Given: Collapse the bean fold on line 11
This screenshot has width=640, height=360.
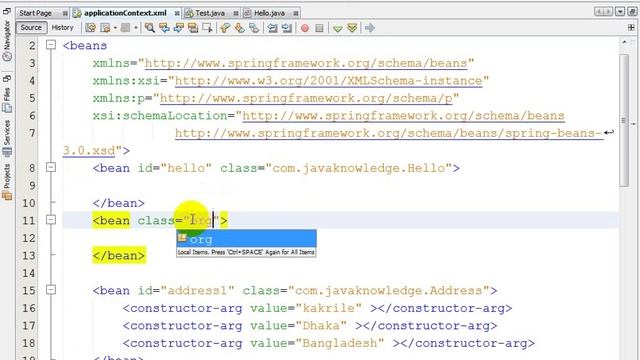Looking at the screenshot, I should 51,220.
